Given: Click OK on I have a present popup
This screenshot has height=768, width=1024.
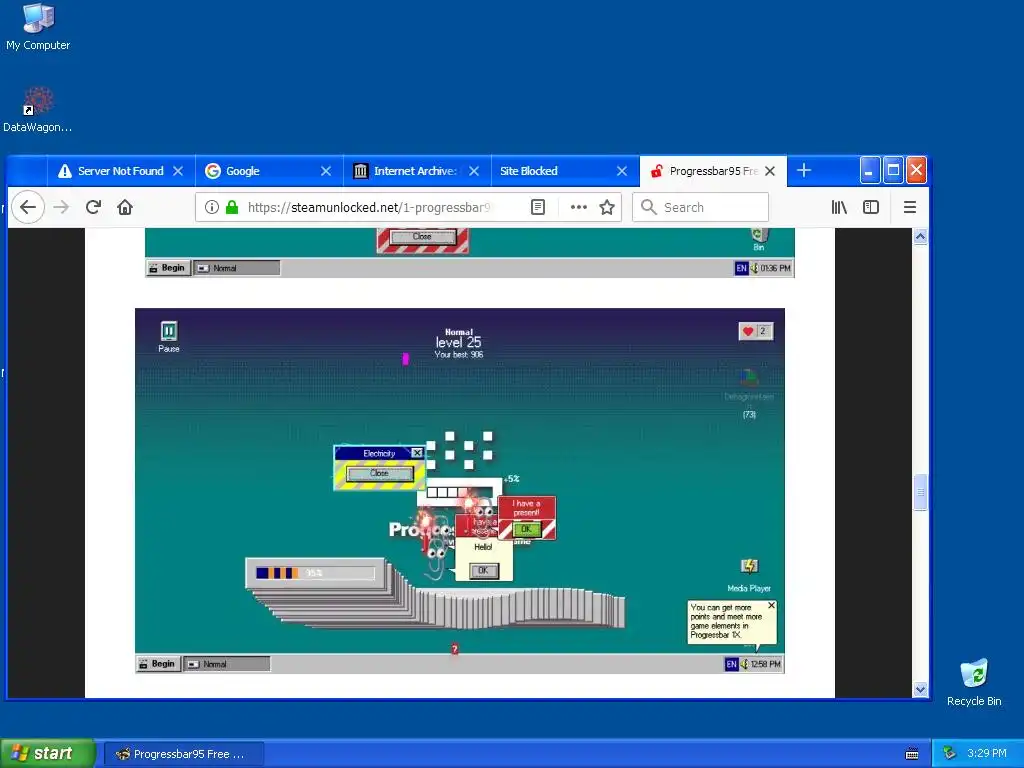Looking at the screenshot, I should 526,530.
